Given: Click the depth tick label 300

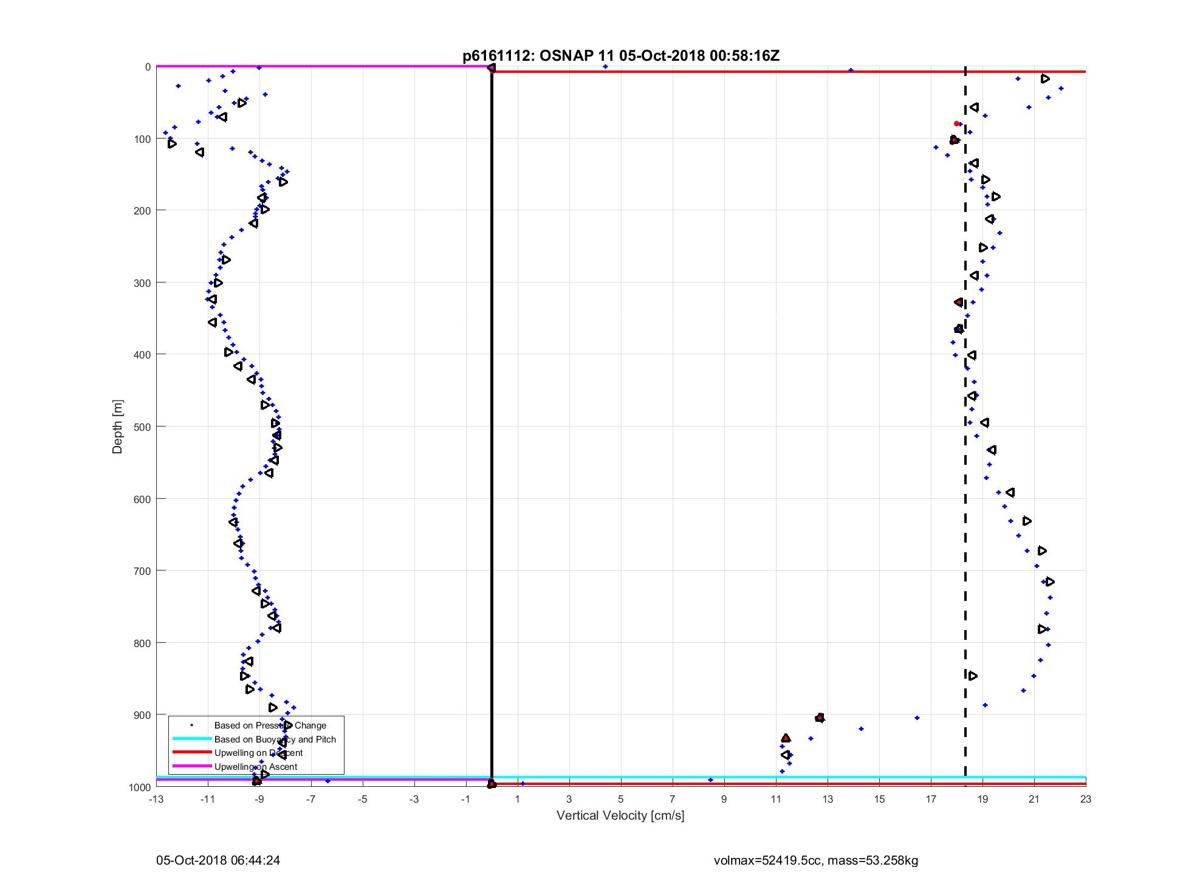Looking at the screenshot, I should pos(142,283).
